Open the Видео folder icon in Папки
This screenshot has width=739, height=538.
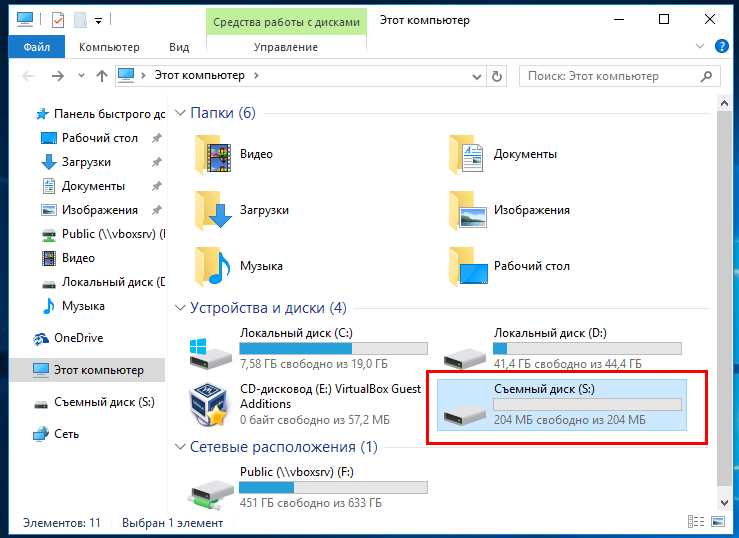[x=213, y=154]
